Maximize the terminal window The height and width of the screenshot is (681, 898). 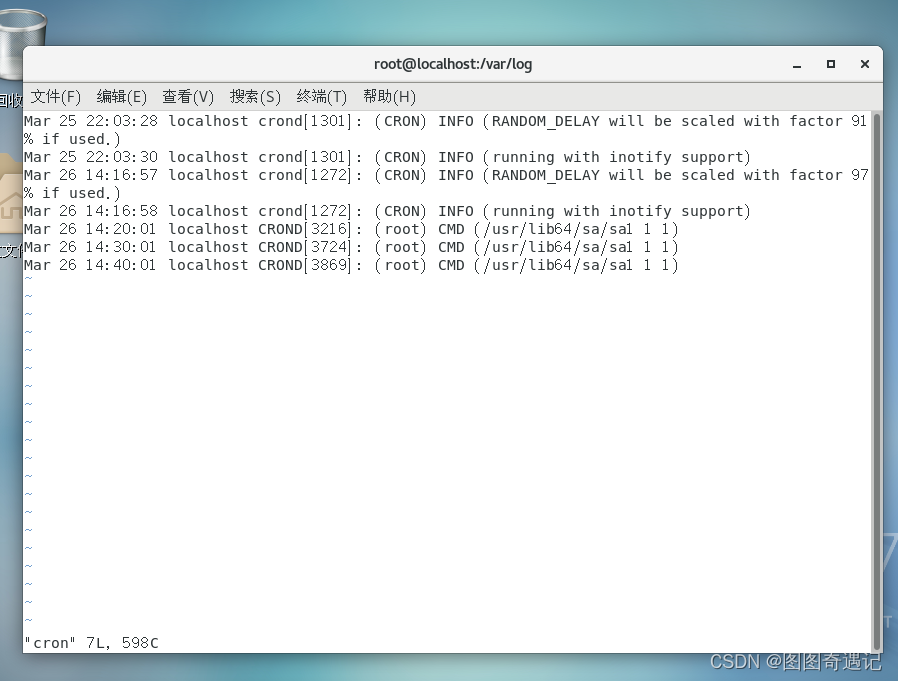(830, 64)
